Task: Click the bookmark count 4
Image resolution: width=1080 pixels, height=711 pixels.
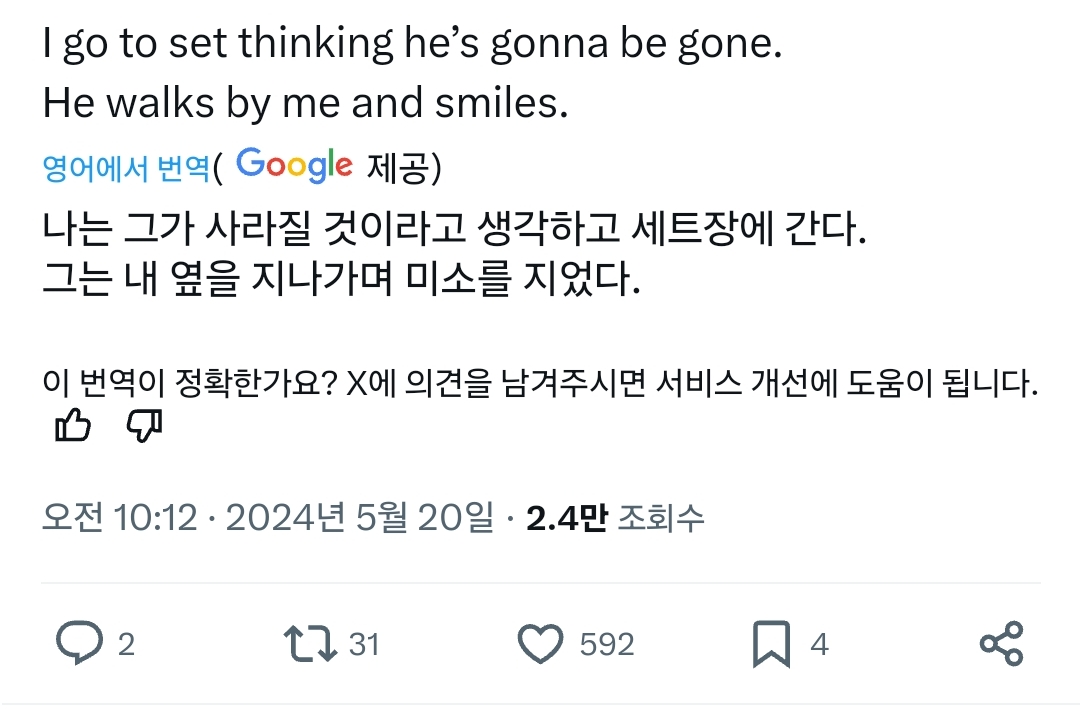Action: pos(819,645)
